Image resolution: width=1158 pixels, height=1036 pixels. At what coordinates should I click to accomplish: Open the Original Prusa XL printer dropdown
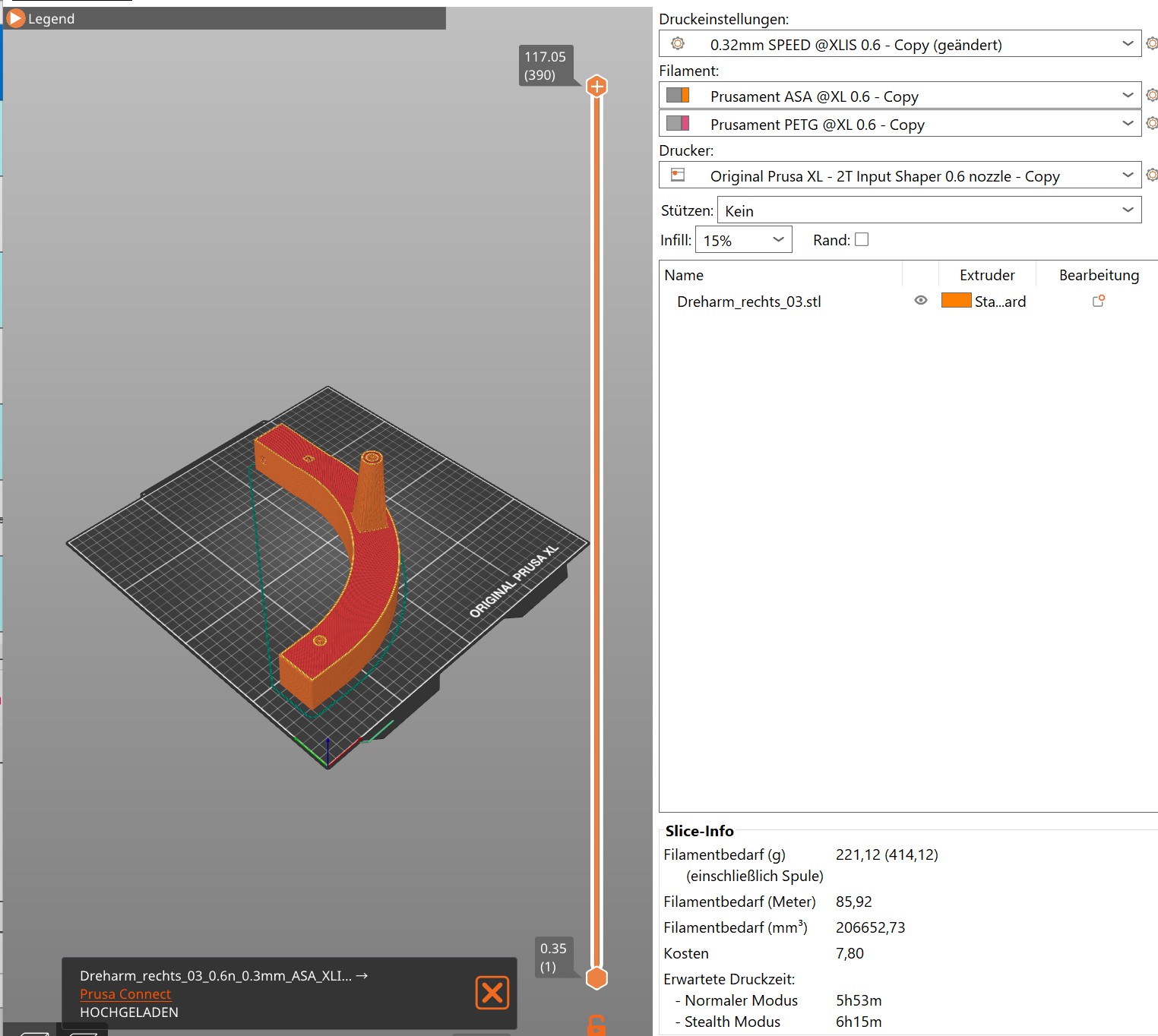pyautogui.click(x=900, y=175)
